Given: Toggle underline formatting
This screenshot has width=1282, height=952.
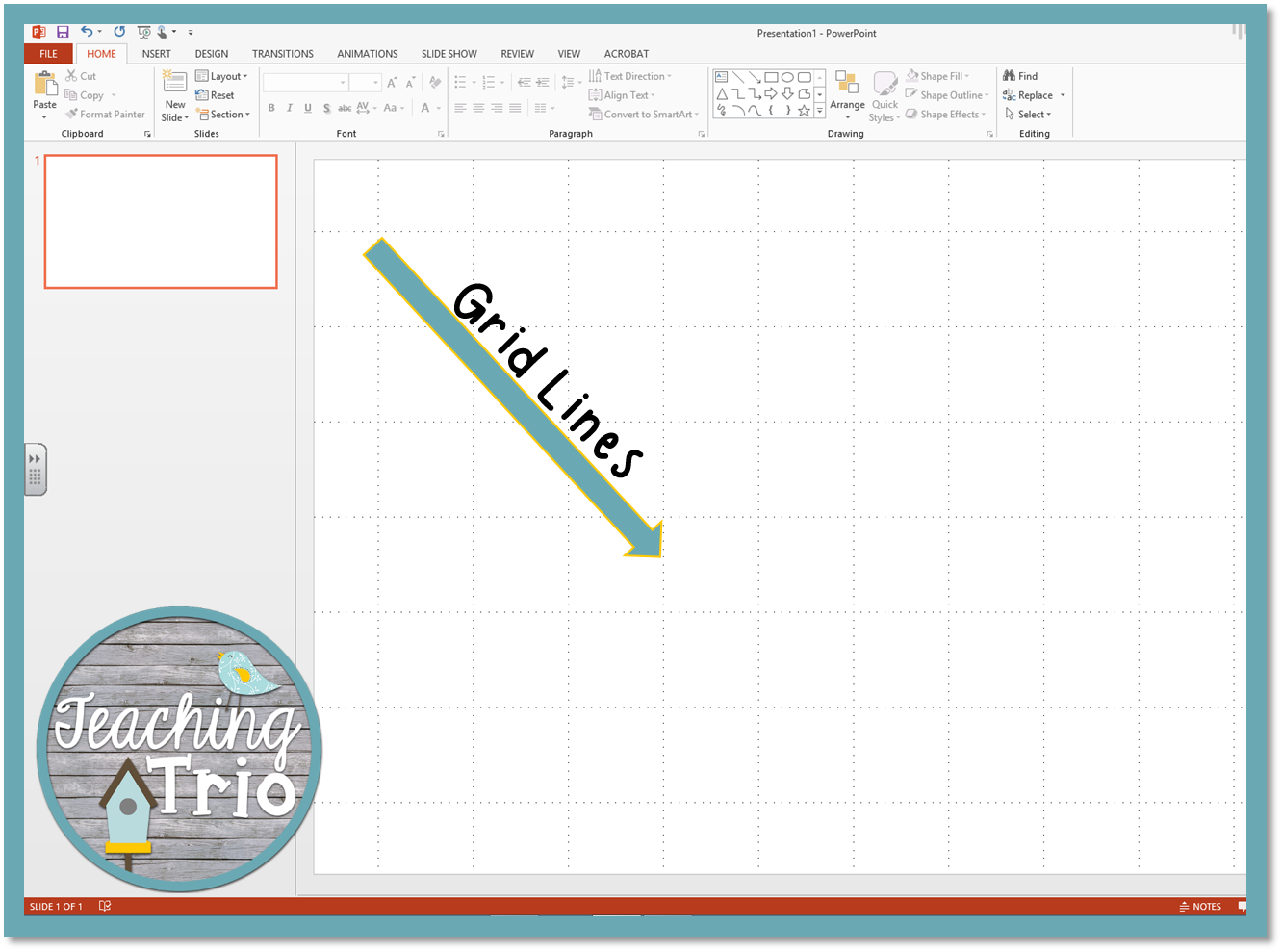Looking at the screenshot, I should [x=307, y=108].
